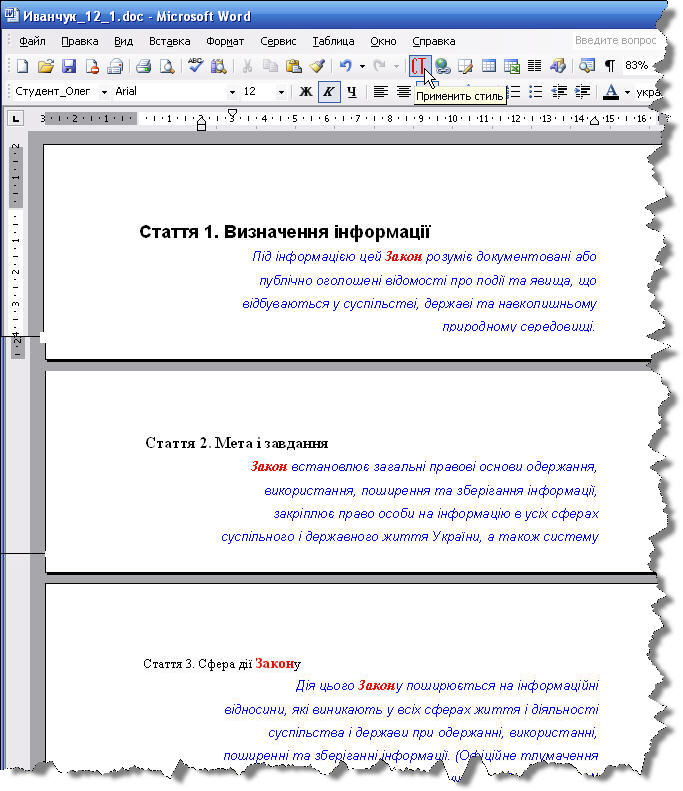This screenshot has height=791, width=683.
Task: Click the tab stop type selector on ruler
Action: [16, 119]
